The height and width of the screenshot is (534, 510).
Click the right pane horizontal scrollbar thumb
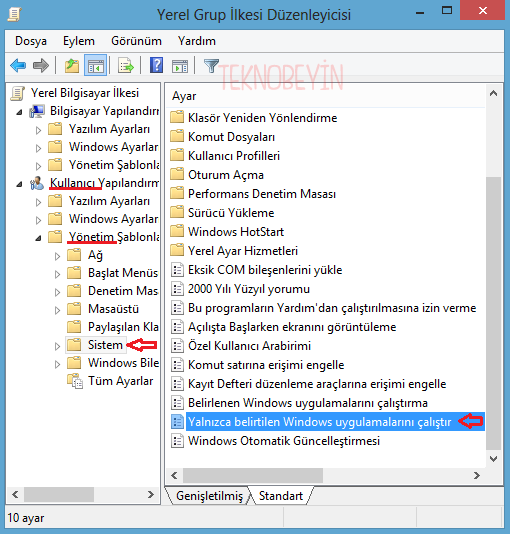click(x=253, y=475)
